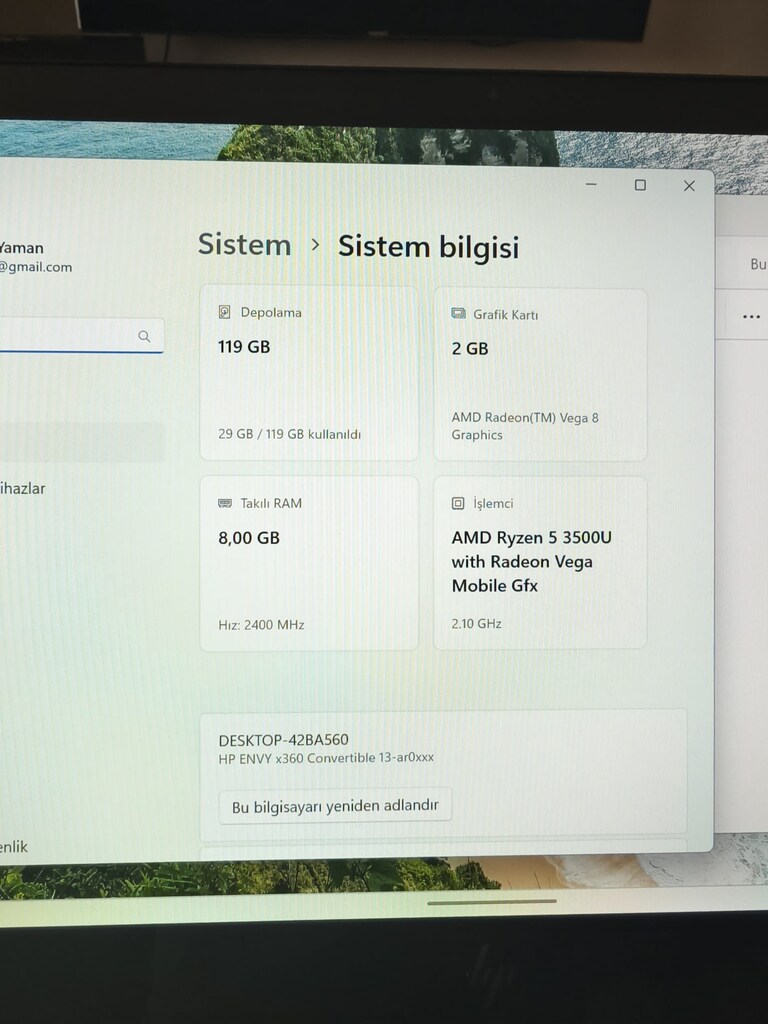Screen dimensions: 768x1024
Task: Focus the settings search field
Action: (x=82, y=336)
